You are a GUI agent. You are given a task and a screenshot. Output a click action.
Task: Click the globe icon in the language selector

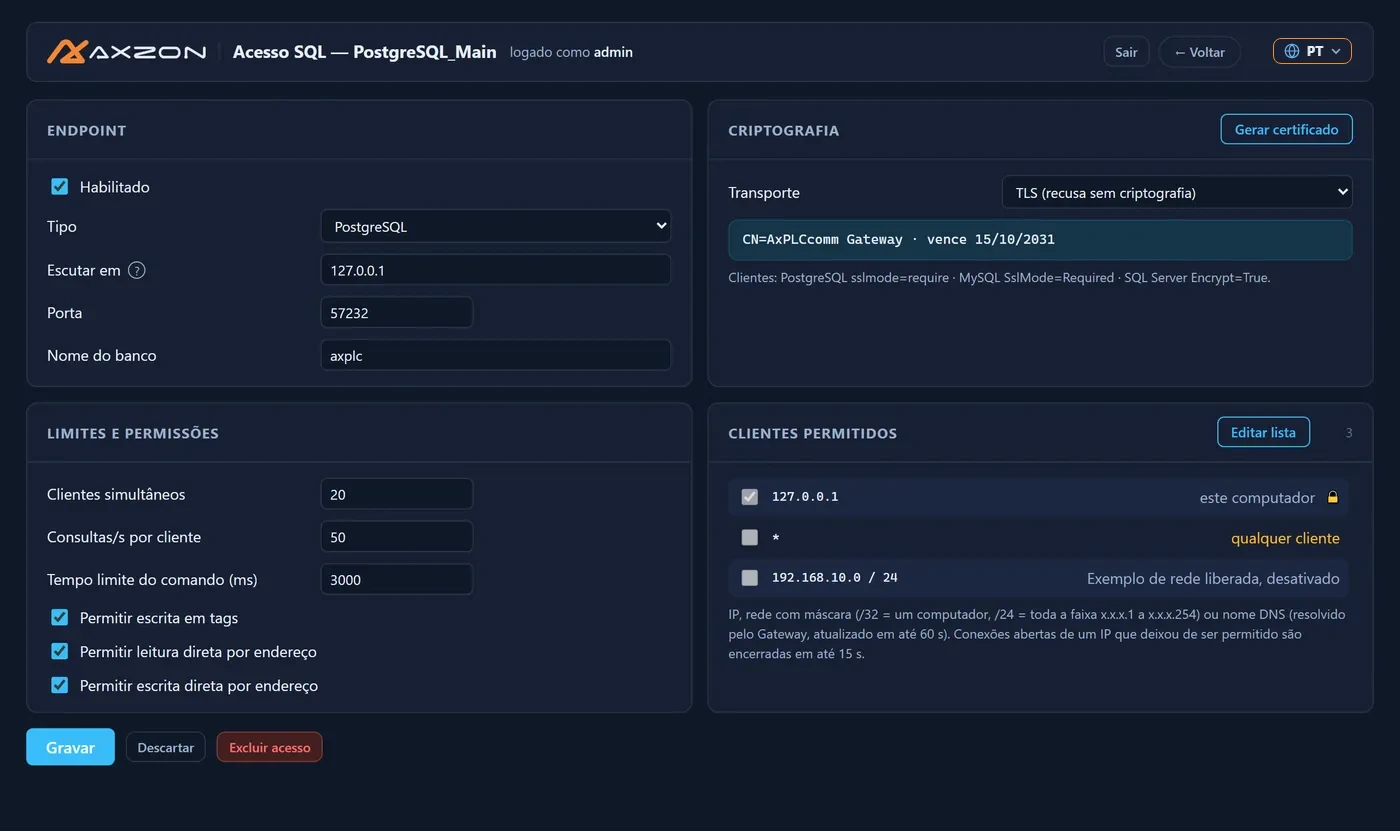pyautogui.click(x=1292, y=51)
